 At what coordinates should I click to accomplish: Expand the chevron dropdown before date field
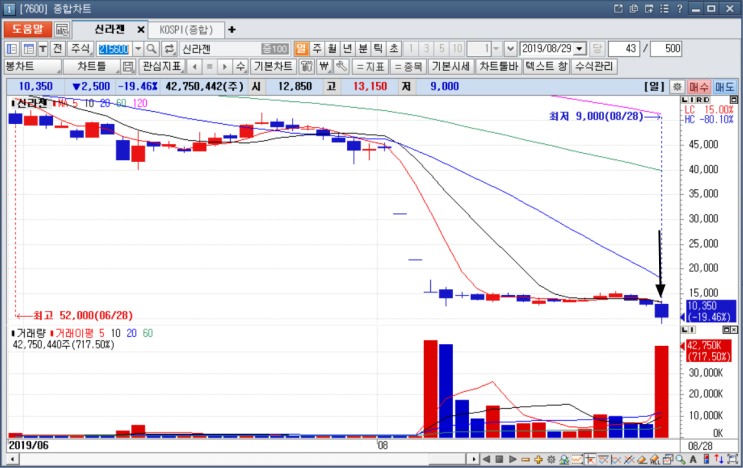(x=510, y=49)
